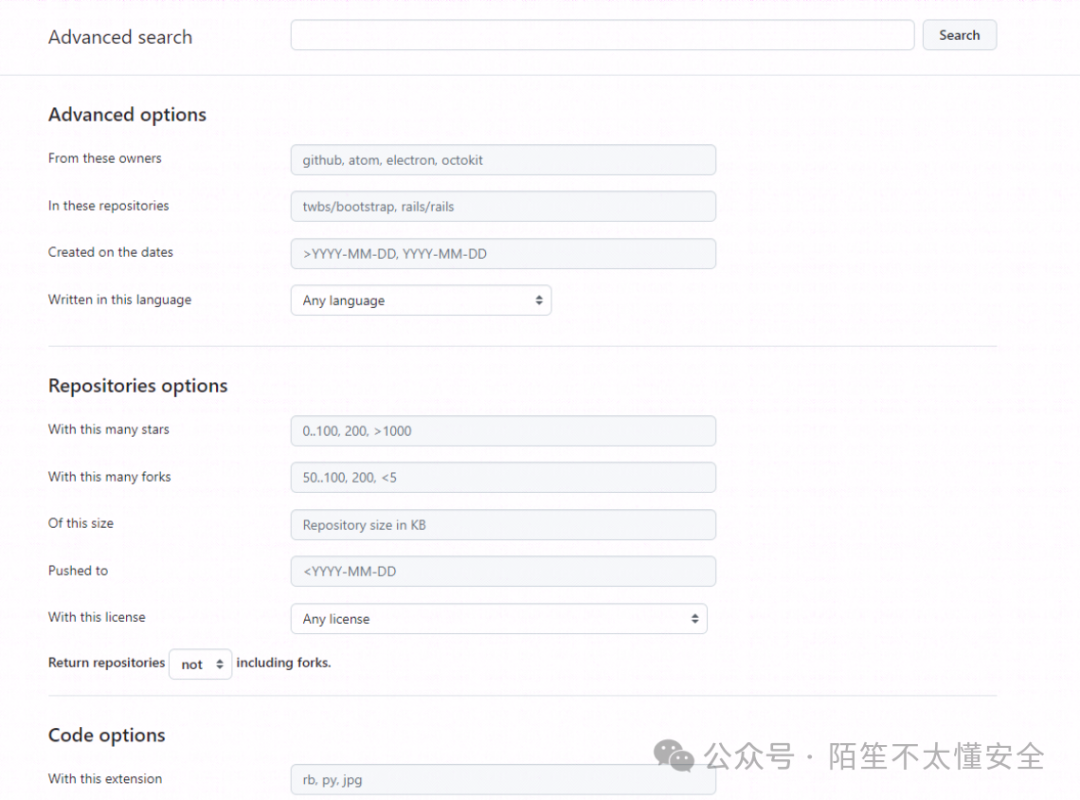Click the Search button

pyautogui.click(x=958, y=34)
